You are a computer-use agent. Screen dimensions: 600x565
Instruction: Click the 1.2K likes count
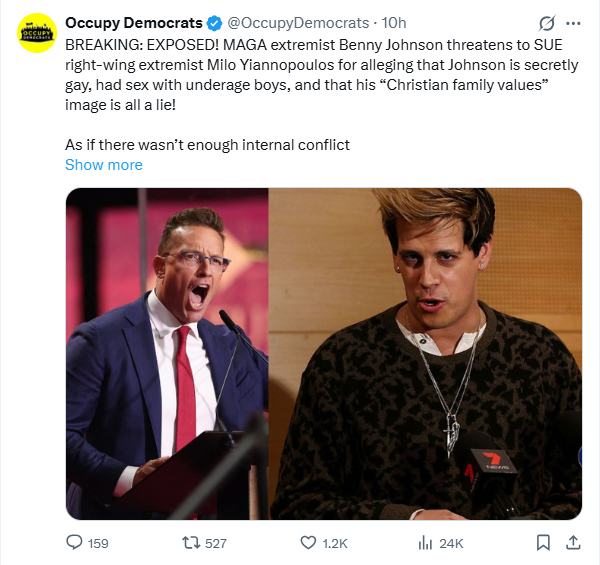(336, 544)
